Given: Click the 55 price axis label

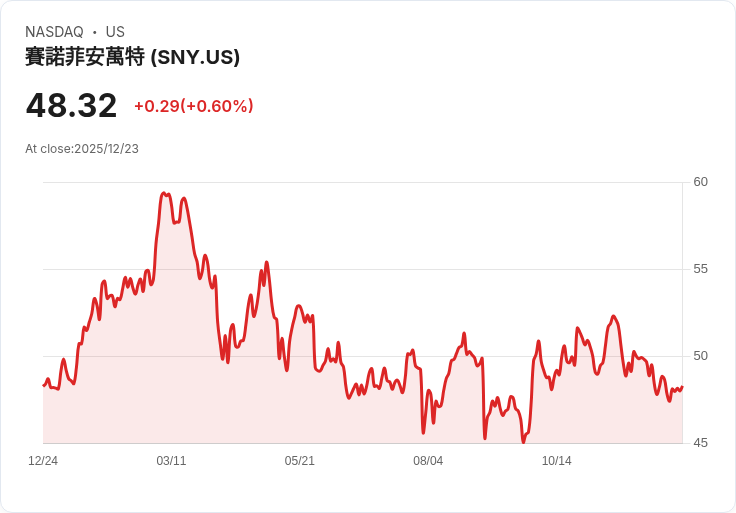Looking at the screenshot, I should pyautogui.click(x=700, y=269).
